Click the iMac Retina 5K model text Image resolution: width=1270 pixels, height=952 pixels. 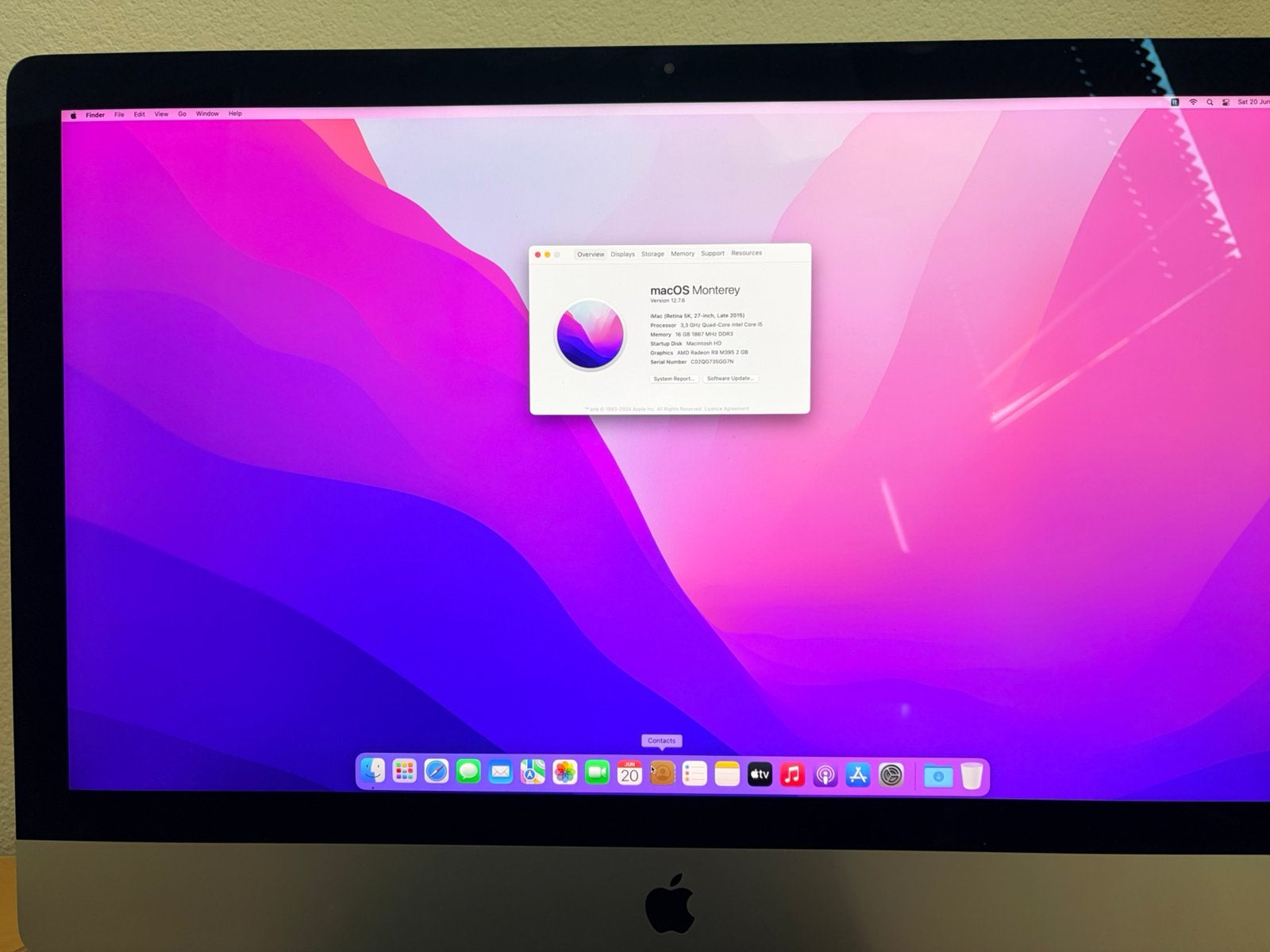point(697,316)
